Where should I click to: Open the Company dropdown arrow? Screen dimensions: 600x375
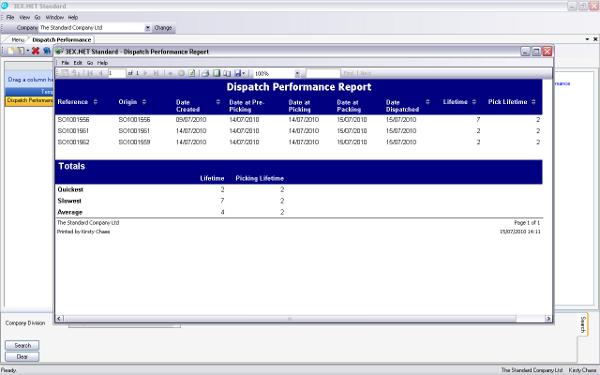coord(148,28)
